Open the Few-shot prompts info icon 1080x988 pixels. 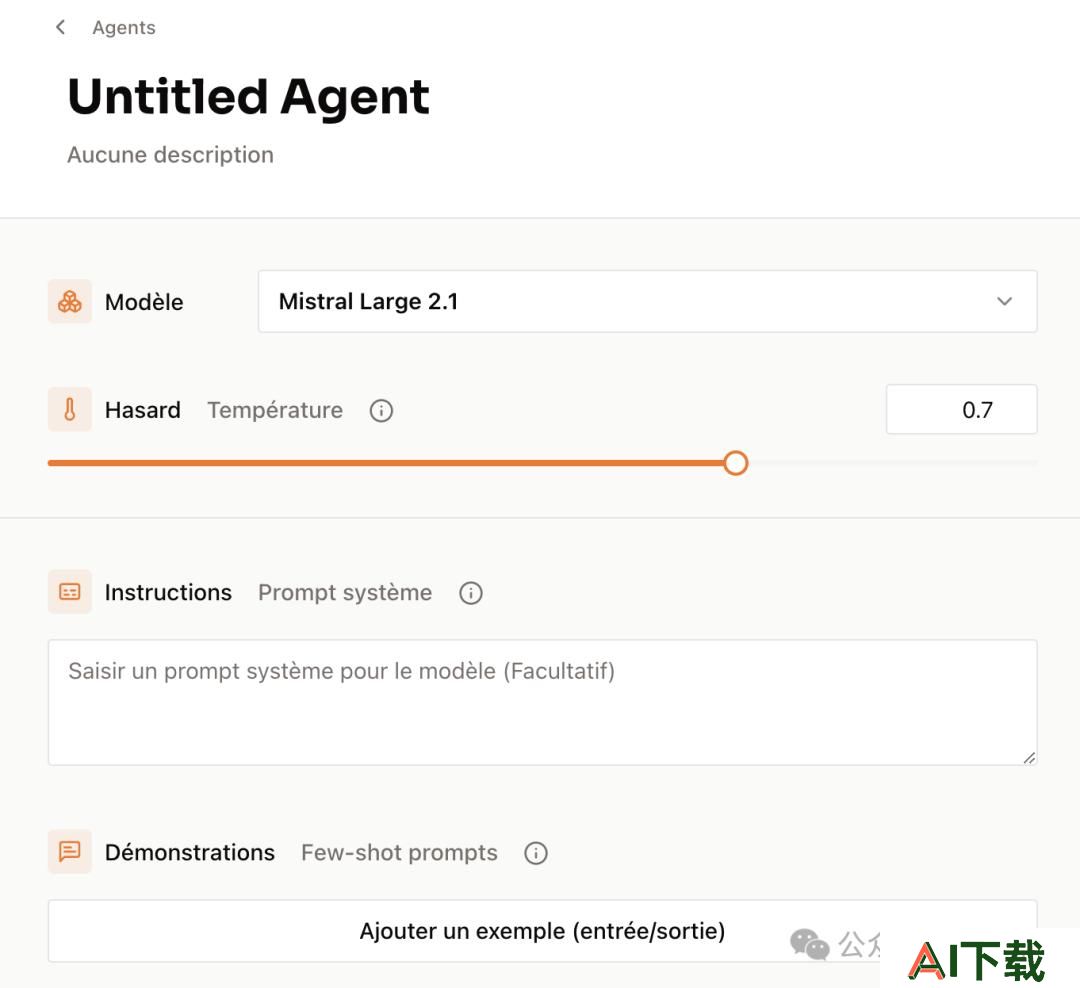[x=536, y=853]
